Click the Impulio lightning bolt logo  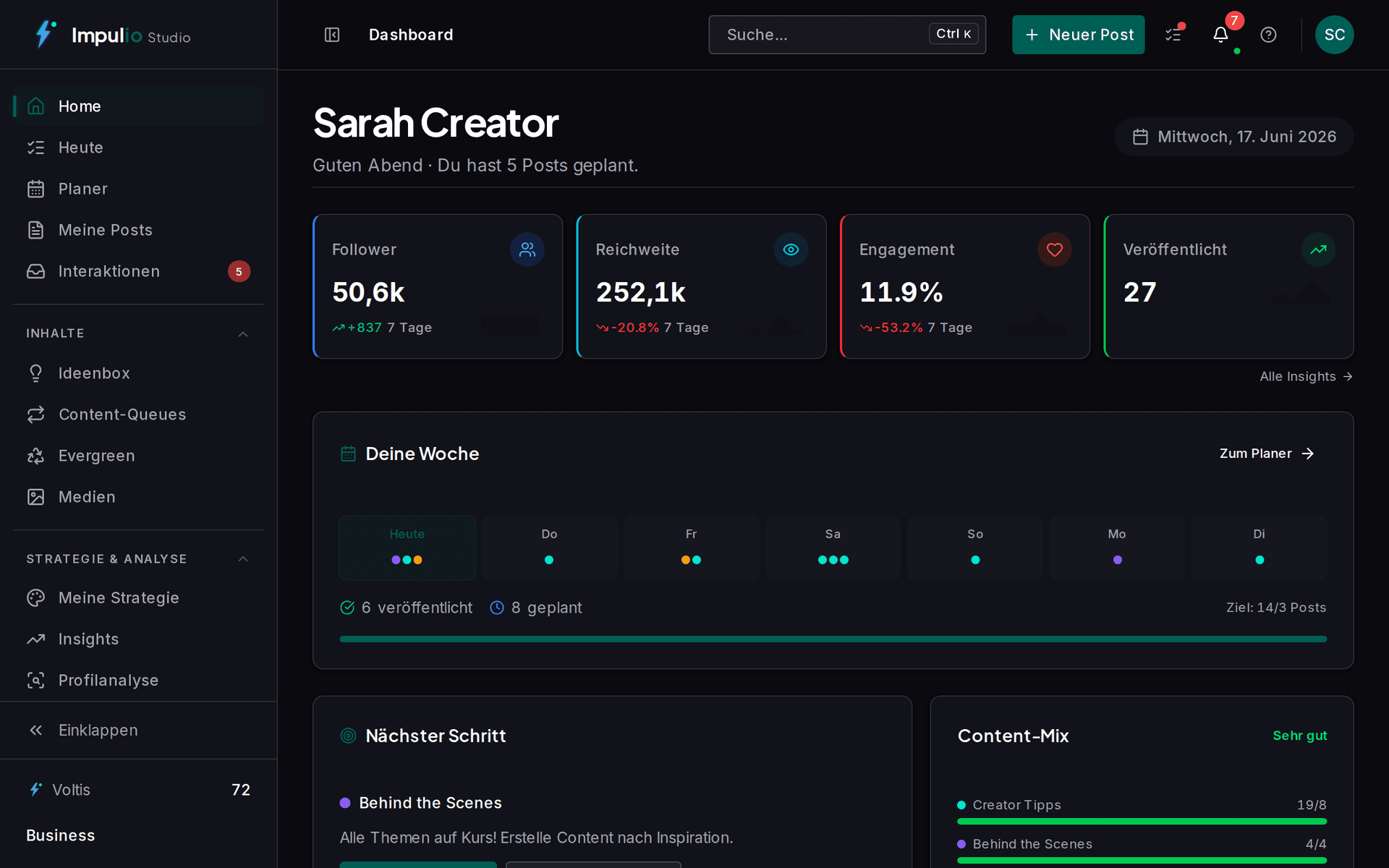[45, 34]
